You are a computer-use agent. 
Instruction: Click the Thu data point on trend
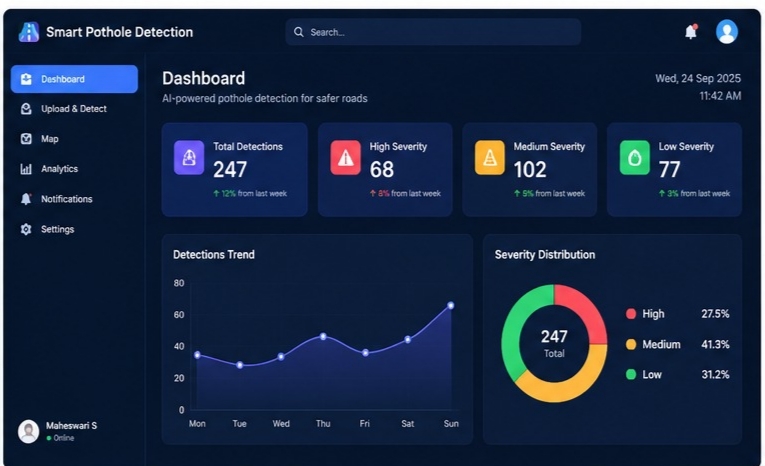point(323,336)
